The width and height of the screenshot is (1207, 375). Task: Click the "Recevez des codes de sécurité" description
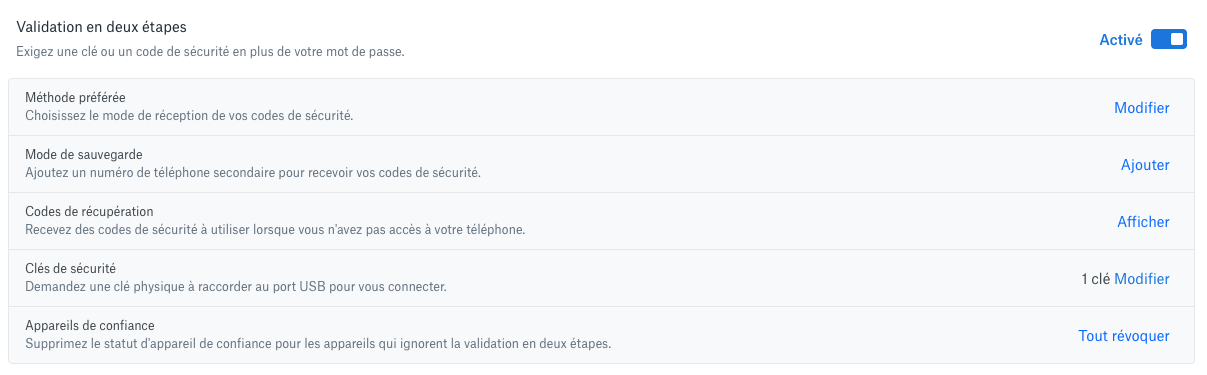275,230
